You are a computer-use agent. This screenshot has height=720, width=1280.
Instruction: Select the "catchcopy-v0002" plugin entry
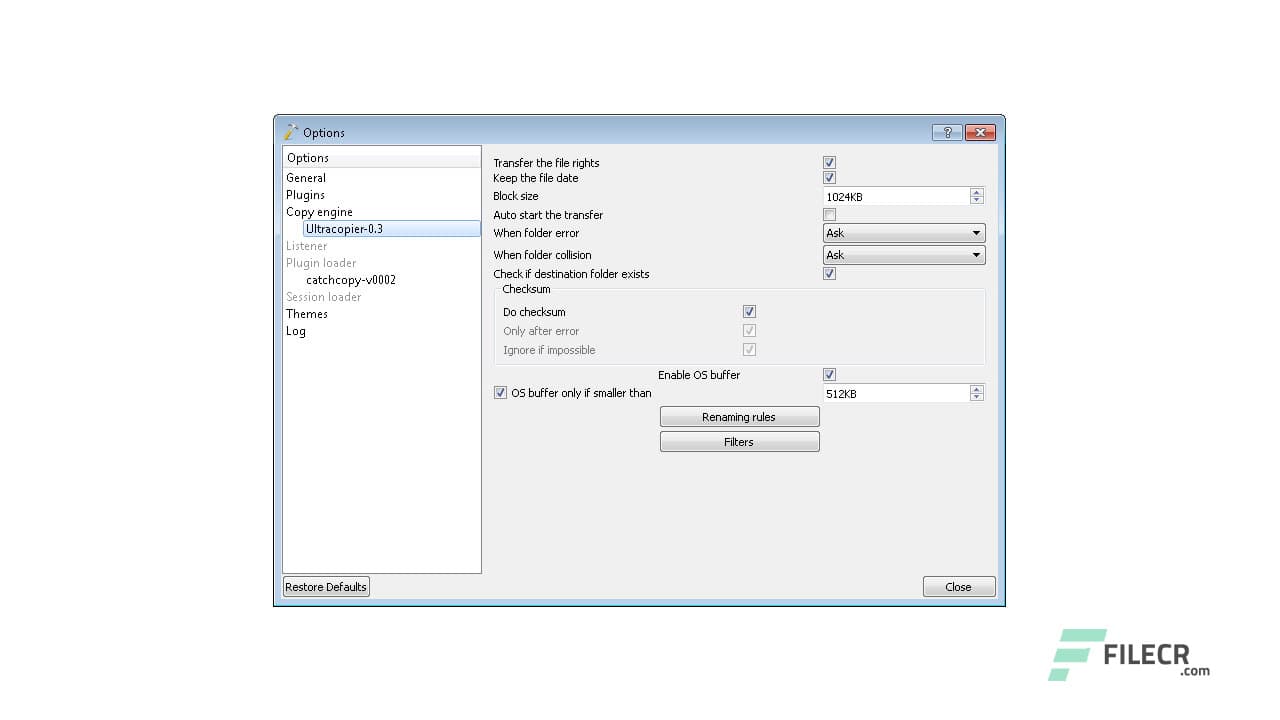point(350,279)
